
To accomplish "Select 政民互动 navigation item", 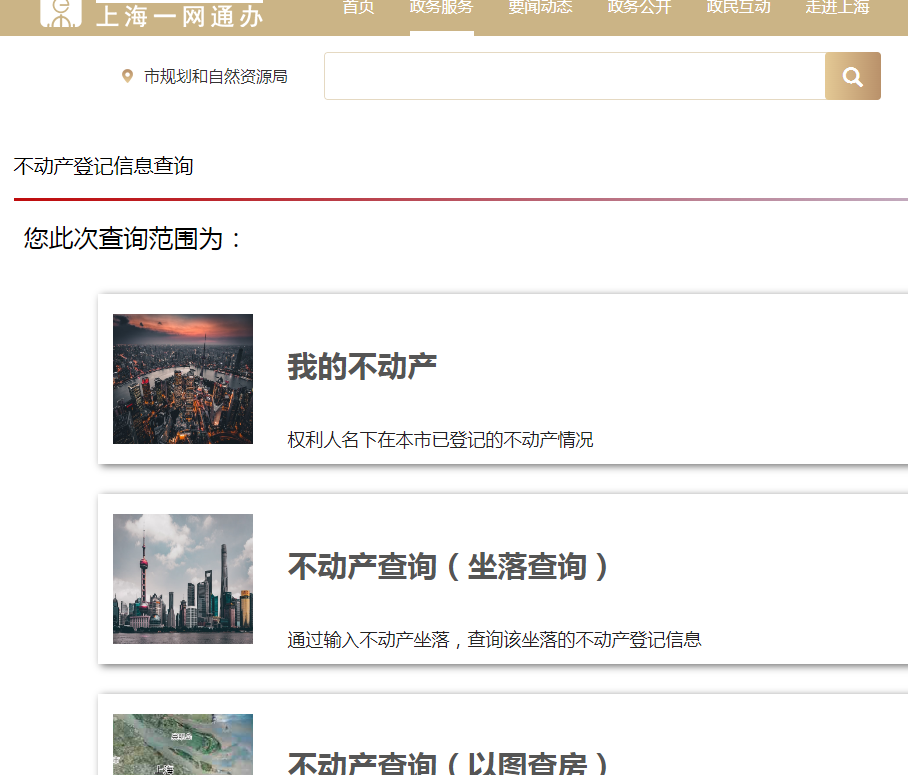I will click(738, 8).
